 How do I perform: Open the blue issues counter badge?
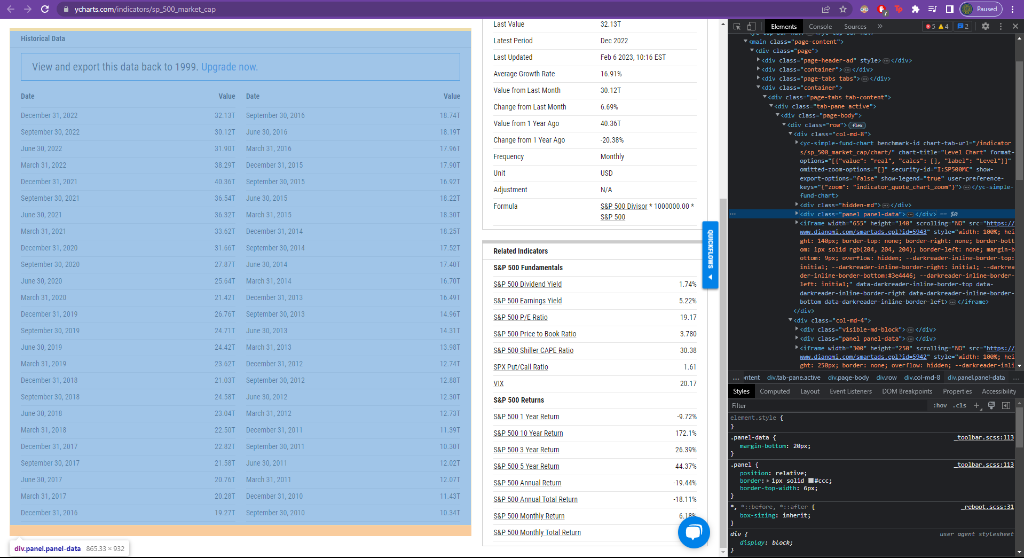[x=963, y=27]
